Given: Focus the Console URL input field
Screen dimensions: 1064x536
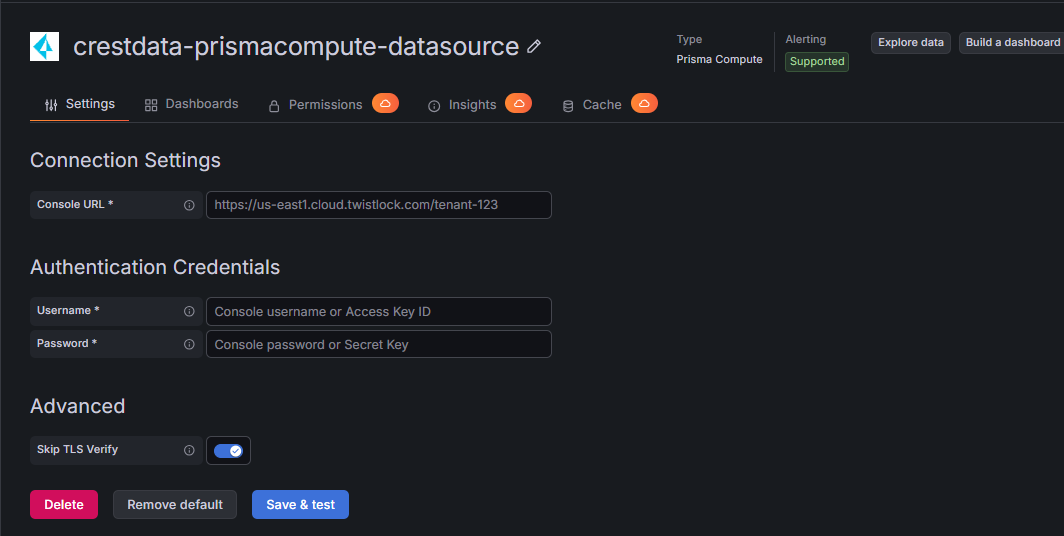Looking at the screenshot, I should [x=379, y=205].
